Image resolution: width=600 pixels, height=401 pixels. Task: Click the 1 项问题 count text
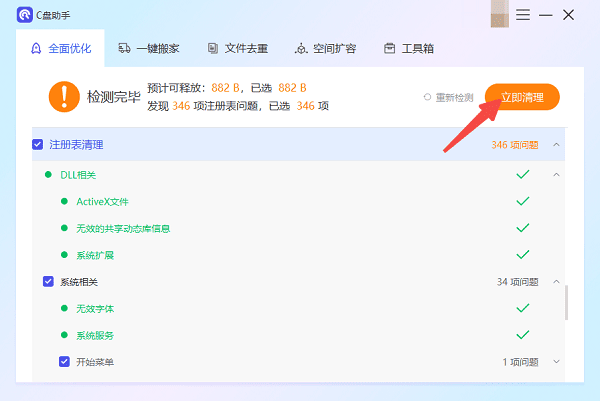520,362
